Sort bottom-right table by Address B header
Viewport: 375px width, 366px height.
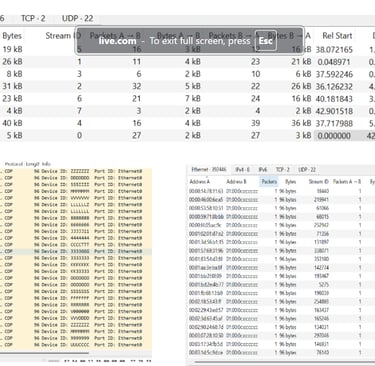click(x=236, y=182)
